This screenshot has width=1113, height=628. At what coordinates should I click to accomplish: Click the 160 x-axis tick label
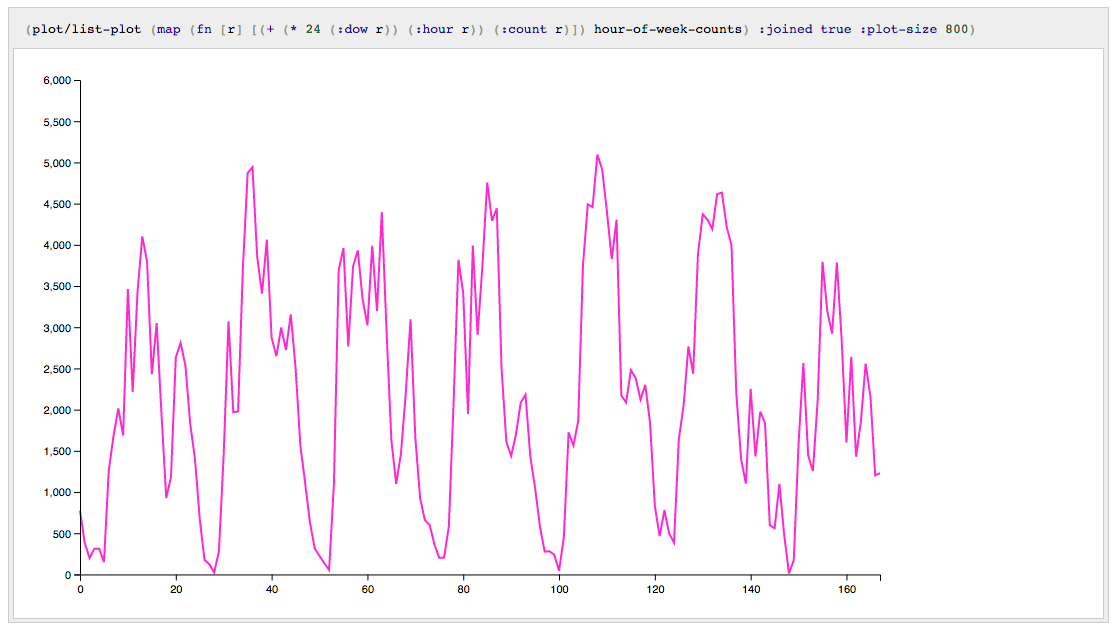tap(847, 589)
